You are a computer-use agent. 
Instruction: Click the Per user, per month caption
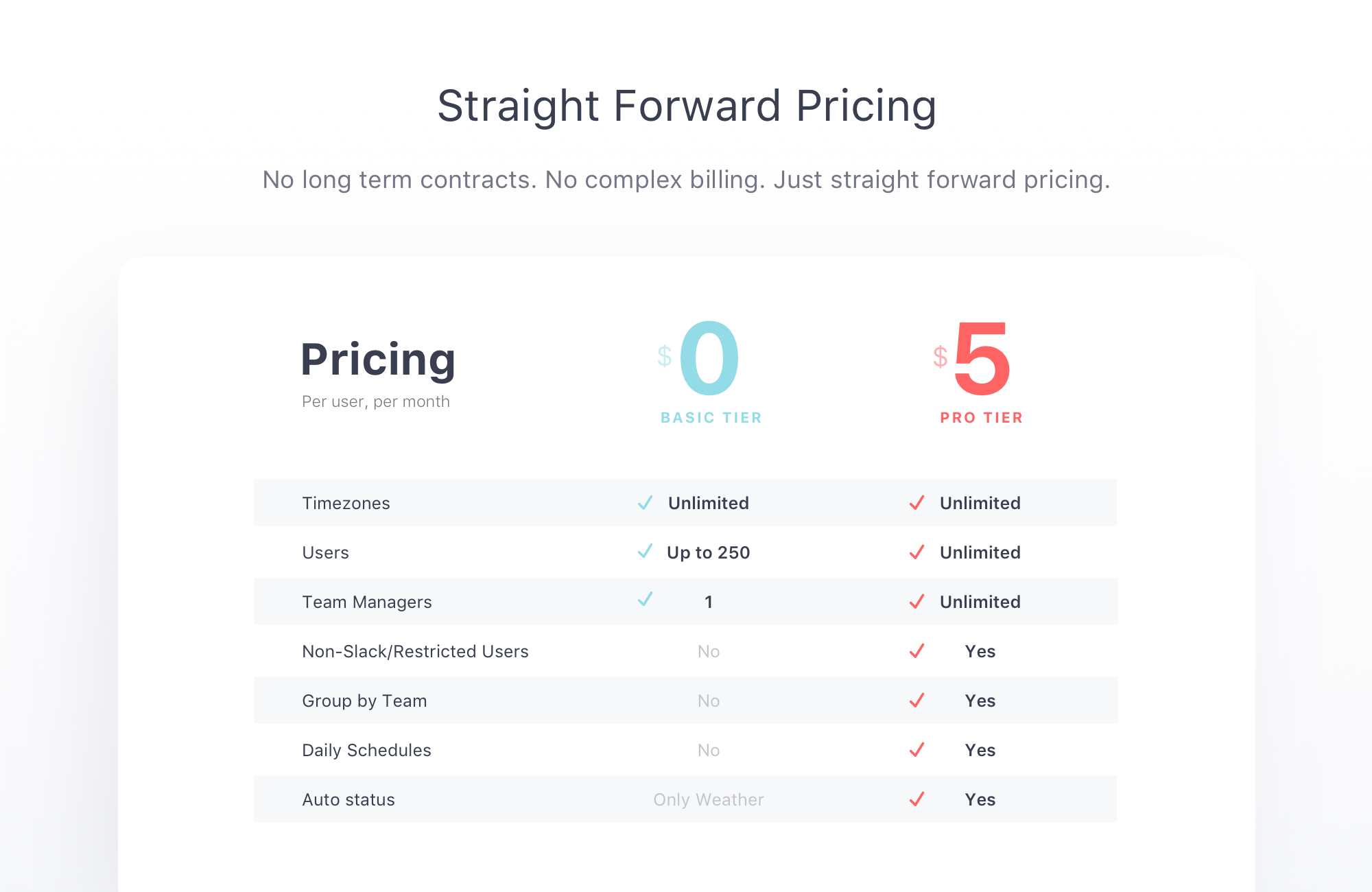[x=376, y=401]
